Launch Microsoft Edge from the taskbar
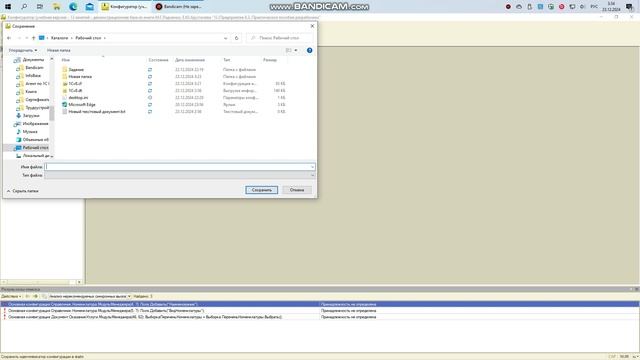Image resolution: width=640 pixels, height=360 pixels. [73, 7]
